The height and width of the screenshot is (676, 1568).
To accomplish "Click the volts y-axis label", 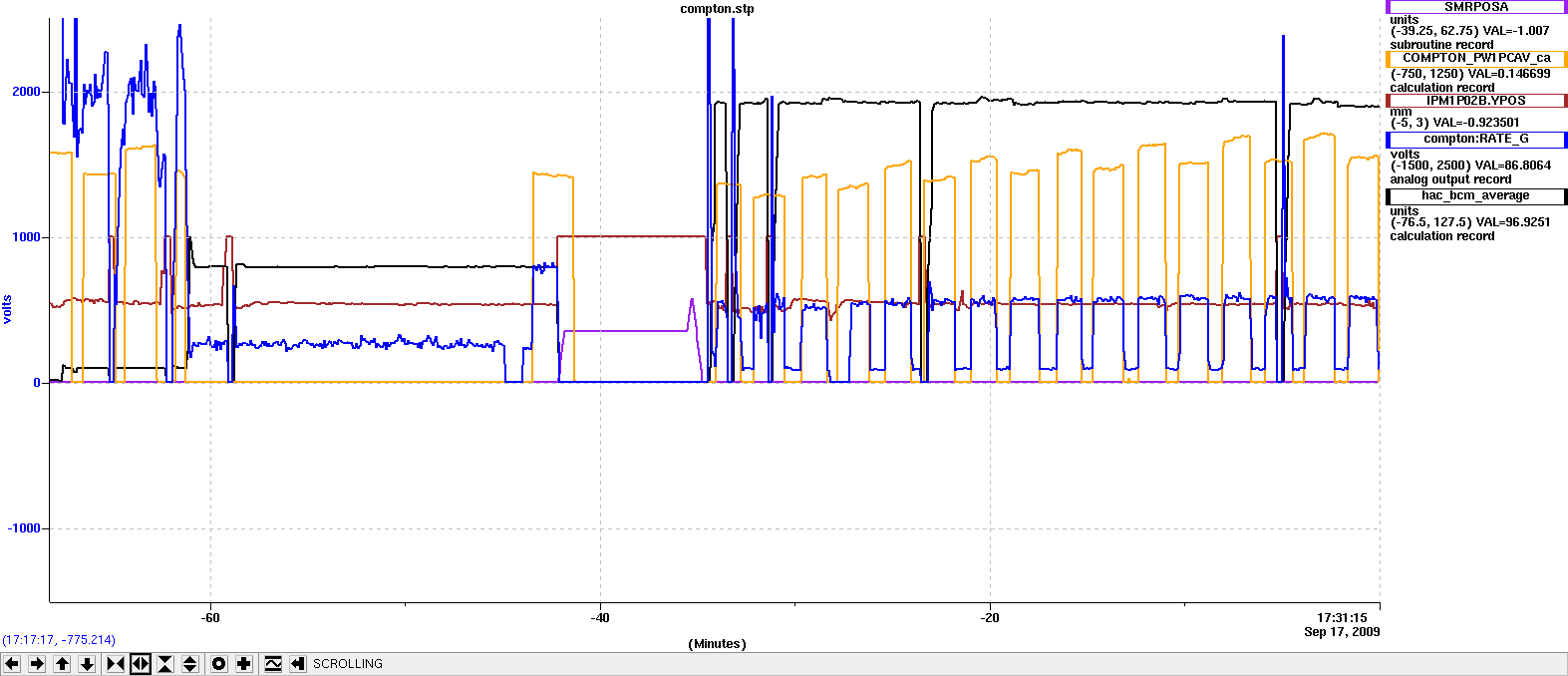I will 7,309.
